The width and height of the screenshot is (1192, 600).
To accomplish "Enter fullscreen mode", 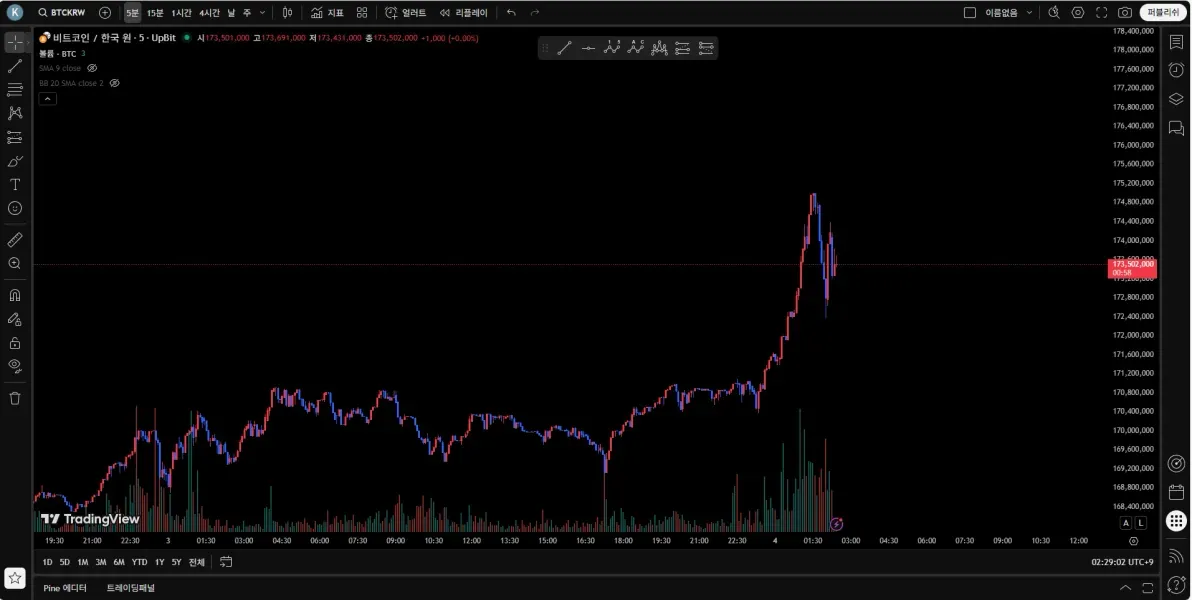I will click(1102, 13).
